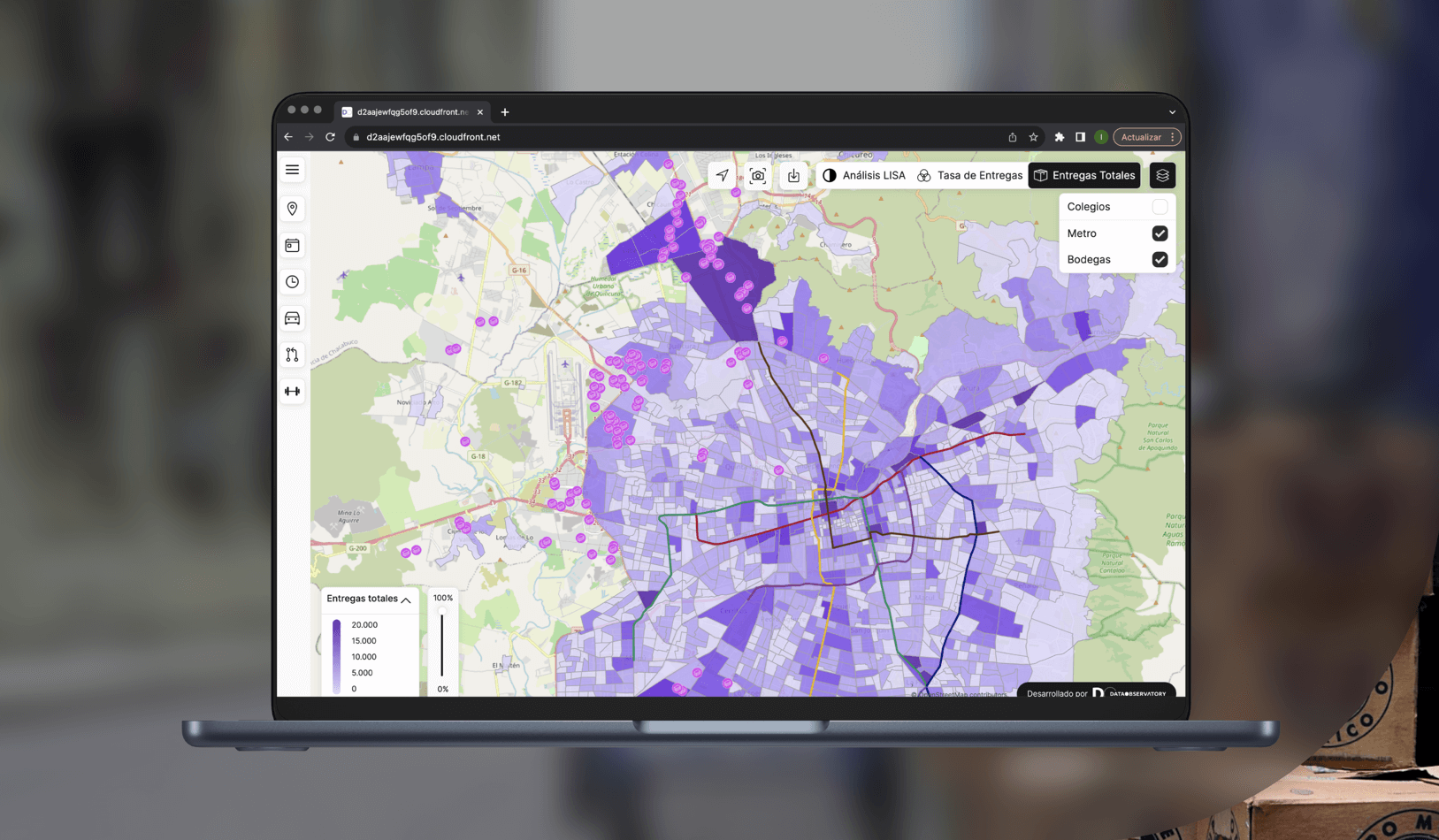
Task: Switch to Análisis LISA view
Action: (x=864, y=176)
